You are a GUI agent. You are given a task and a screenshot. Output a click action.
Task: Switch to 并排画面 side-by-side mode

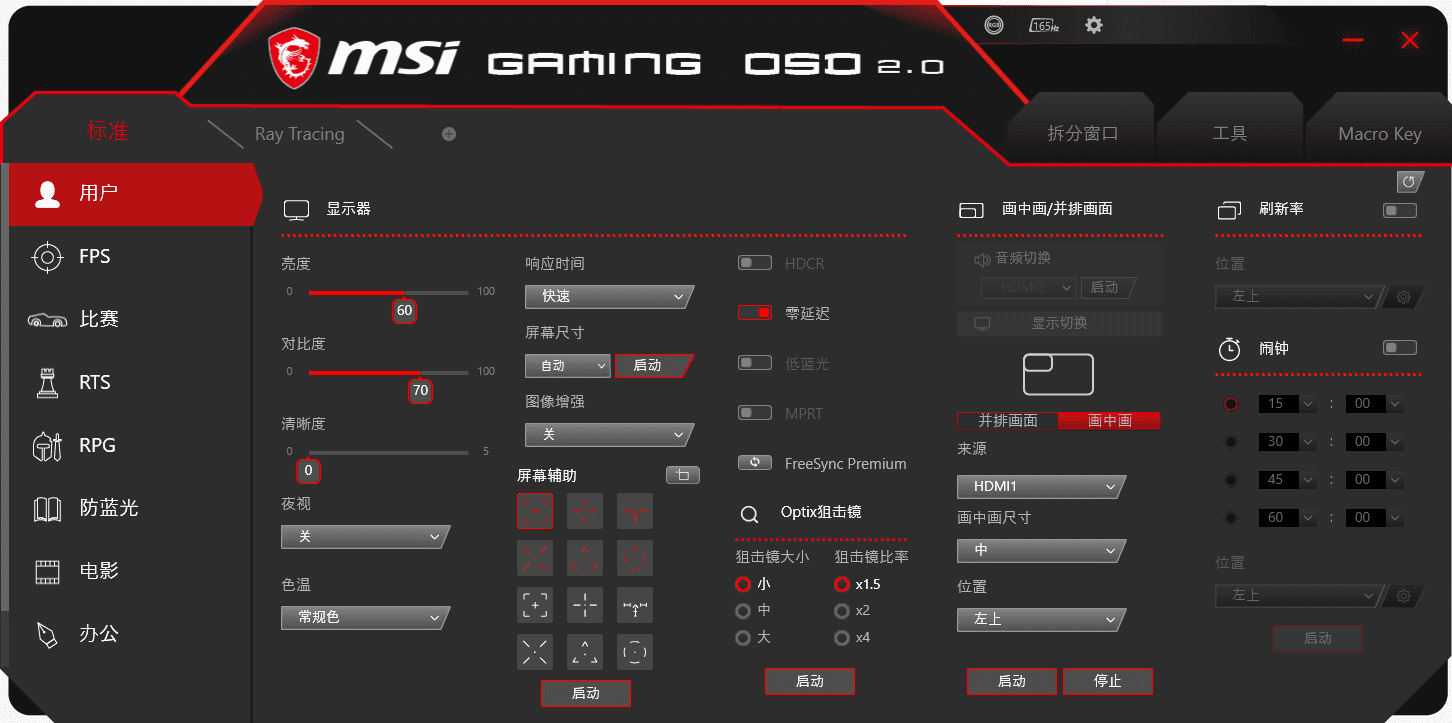click(x=1008, y=421)
